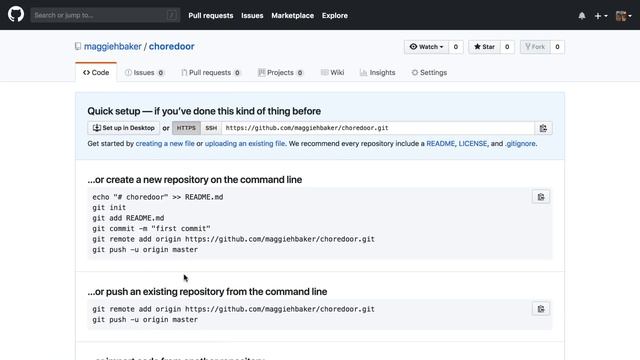Open the LICENSE link
This screenshot has width=640, height=360.
pyautogui.click(x=473, y=144)
